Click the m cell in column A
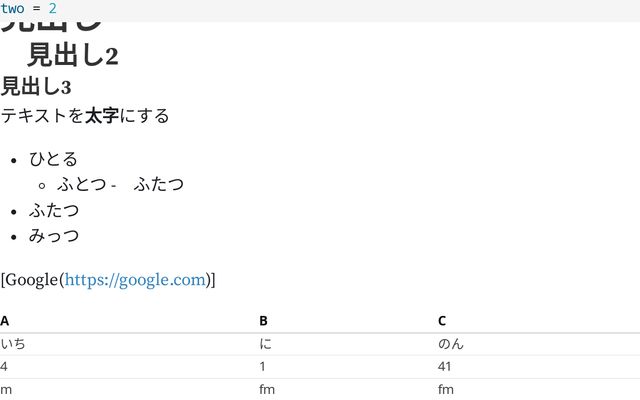The height and width of the screenshot is (400, 640). pos(6,390)
